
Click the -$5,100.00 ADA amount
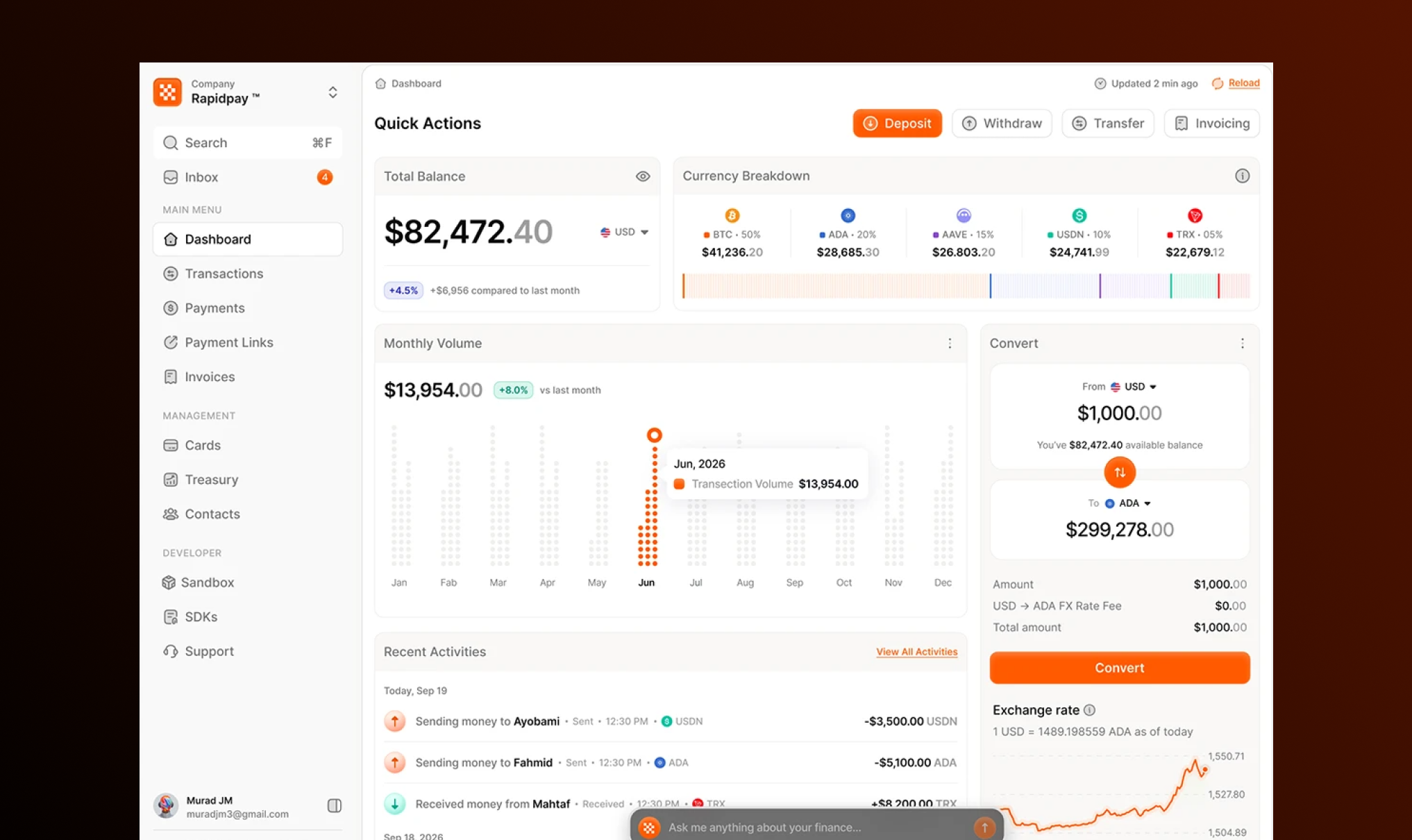pos(915,762)
